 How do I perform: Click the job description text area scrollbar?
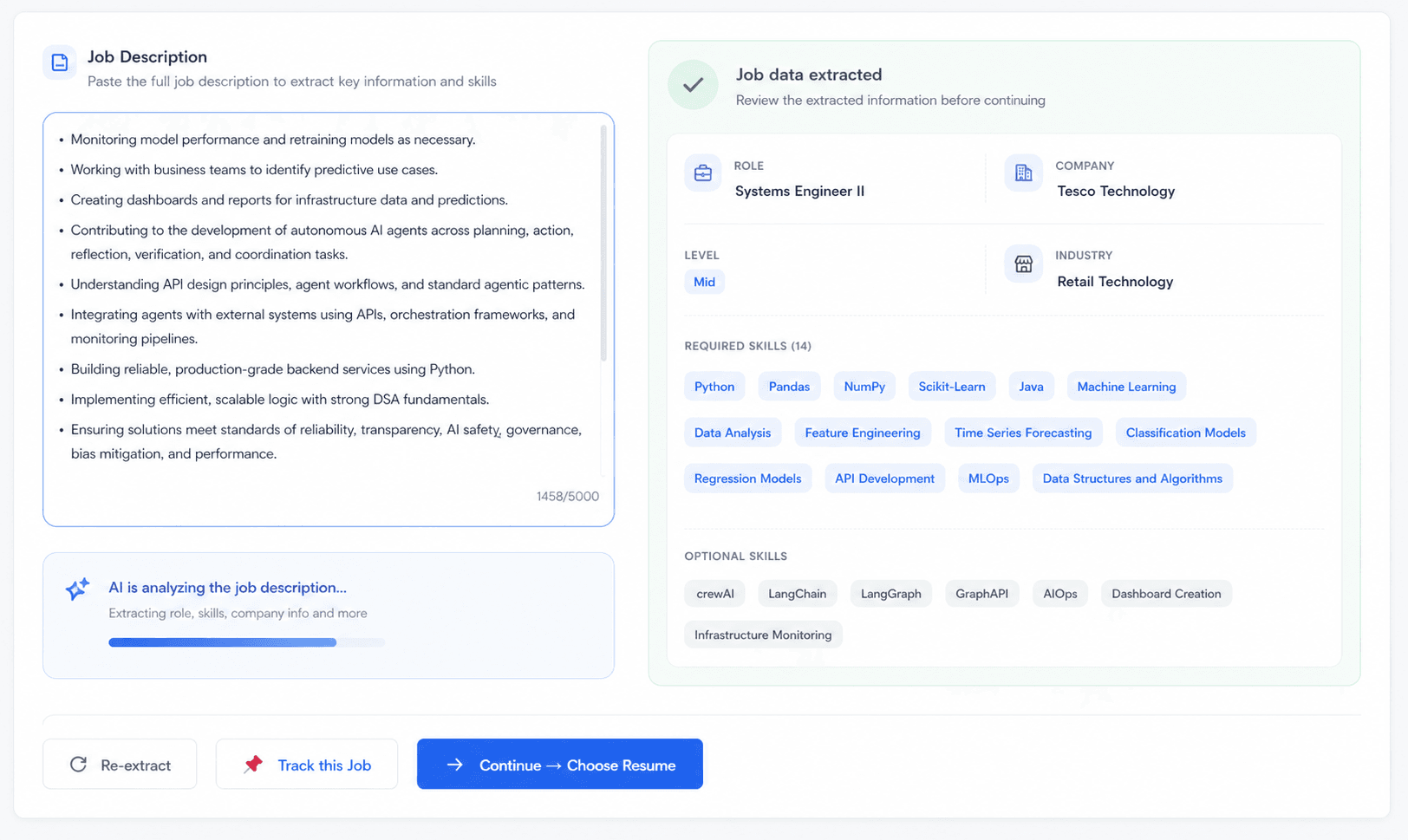point(603,244)
